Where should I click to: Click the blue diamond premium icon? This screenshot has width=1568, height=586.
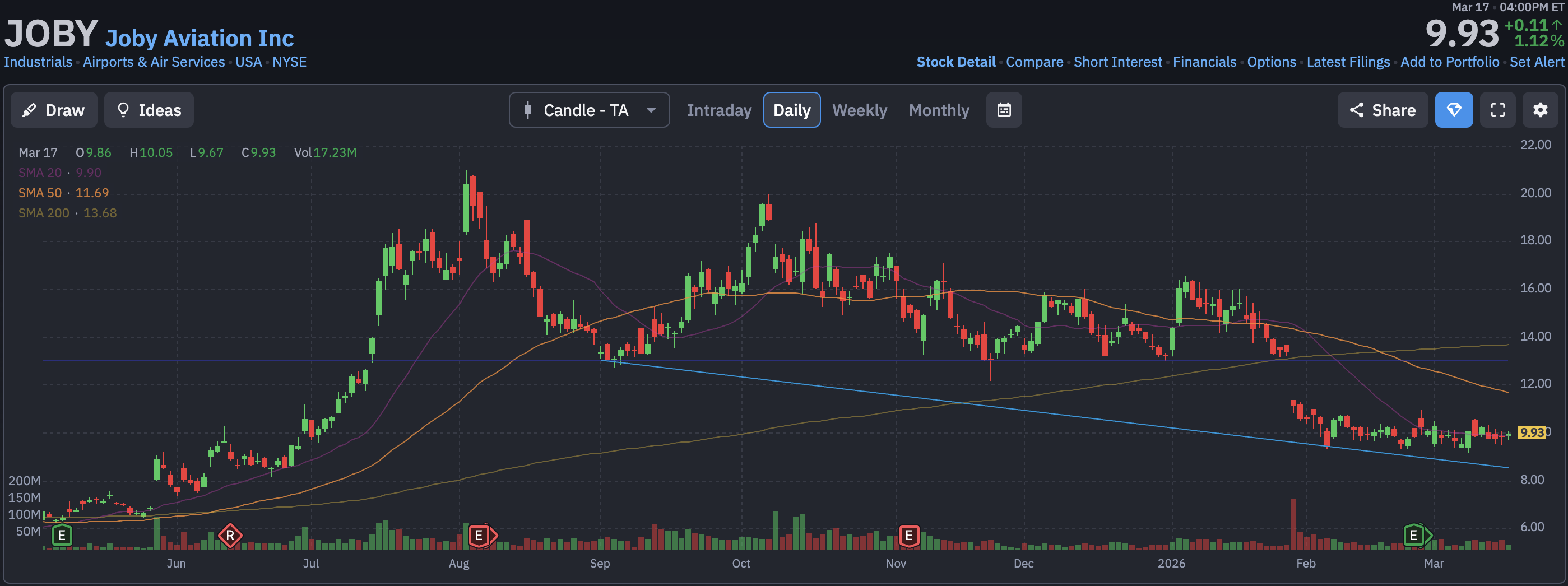(x=1454, y=110)
